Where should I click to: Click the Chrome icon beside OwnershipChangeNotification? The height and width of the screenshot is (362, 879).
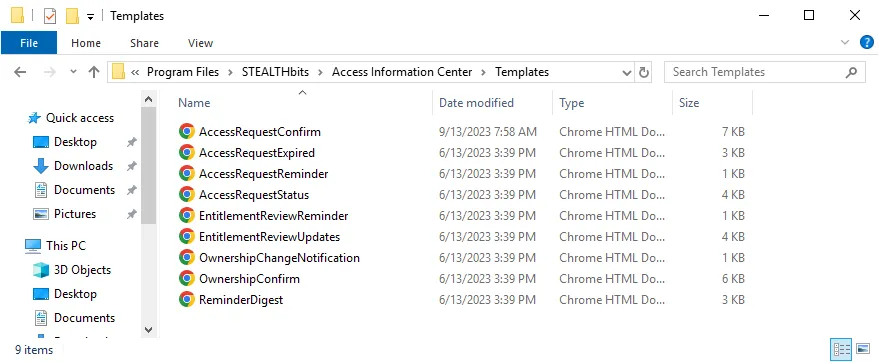pos(187,258)
